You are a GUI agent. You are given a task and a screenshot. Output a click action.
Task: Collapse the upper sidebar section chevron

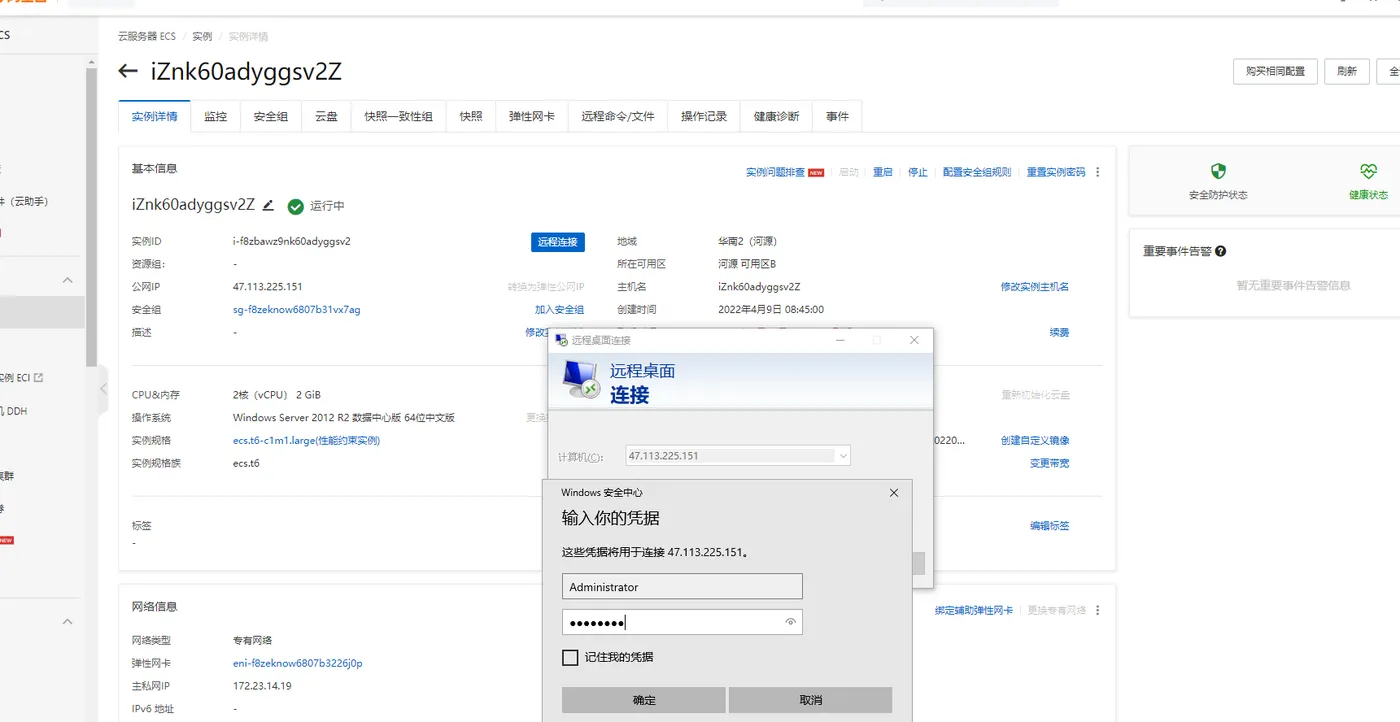coord(68,281)
